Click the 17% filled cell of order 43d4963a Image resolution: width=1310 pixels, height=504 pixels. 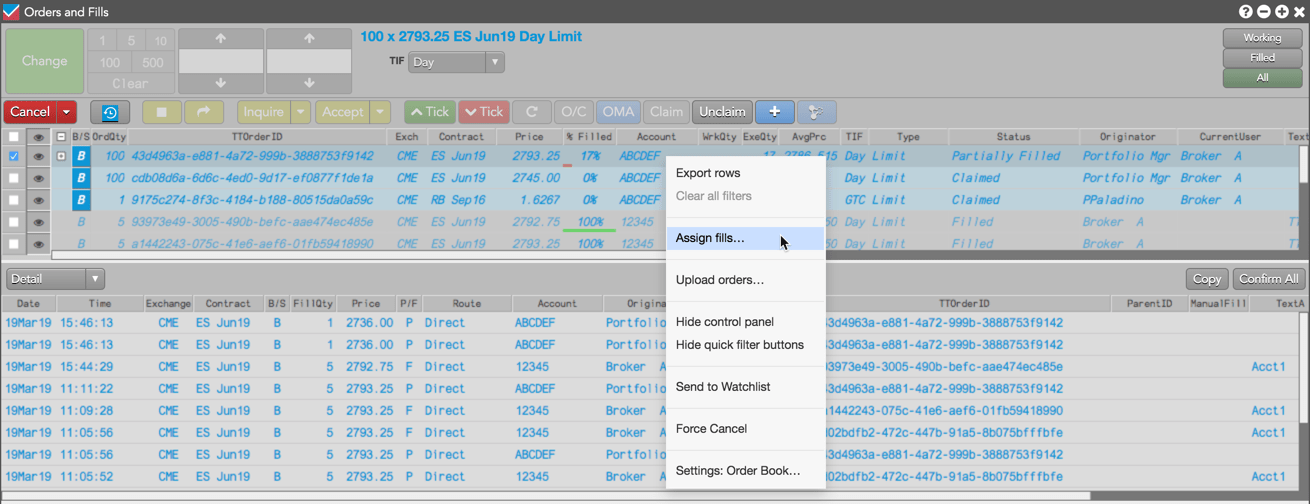[x=589, y=156]
